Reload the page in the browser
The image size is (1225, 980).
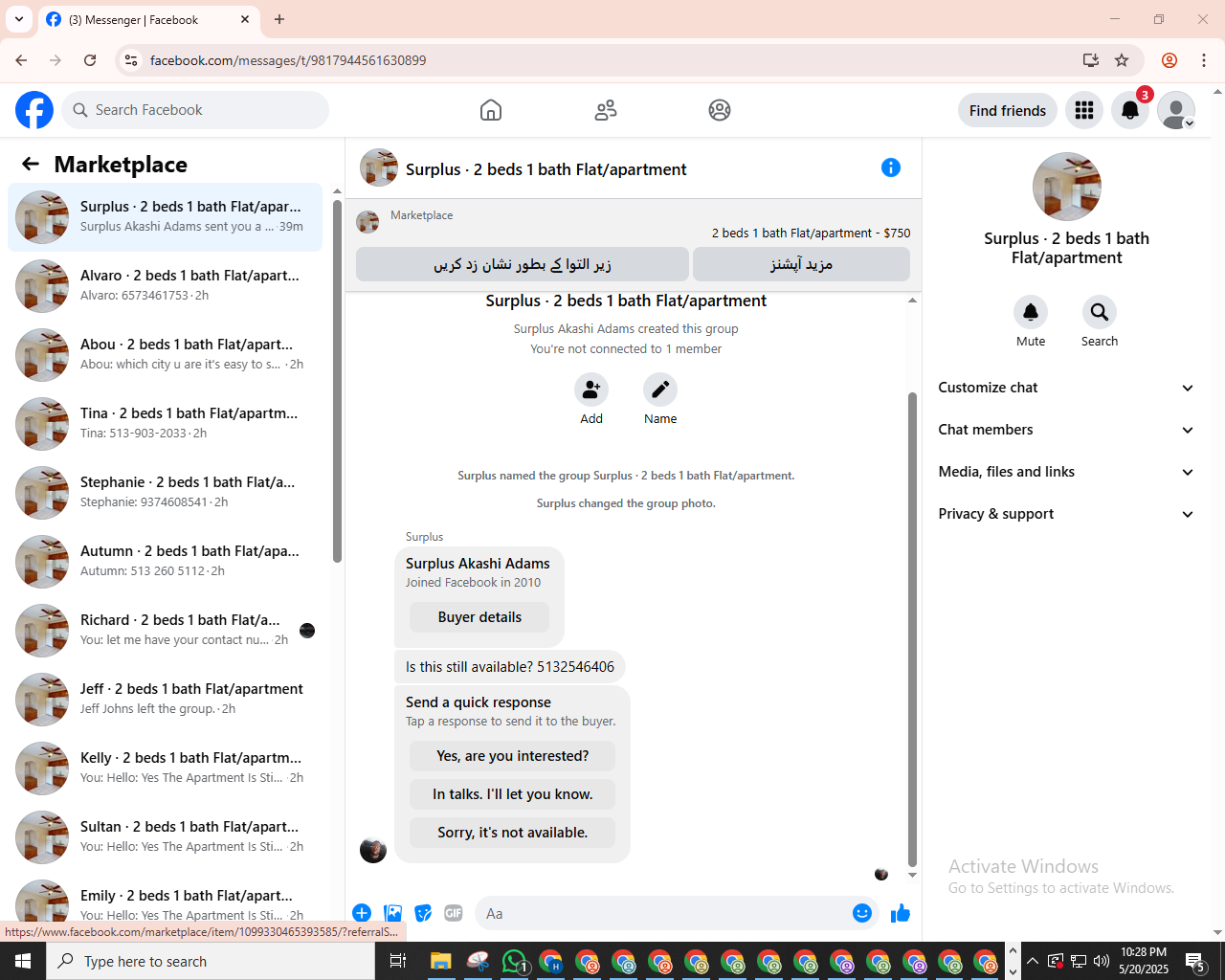[90, 60]
